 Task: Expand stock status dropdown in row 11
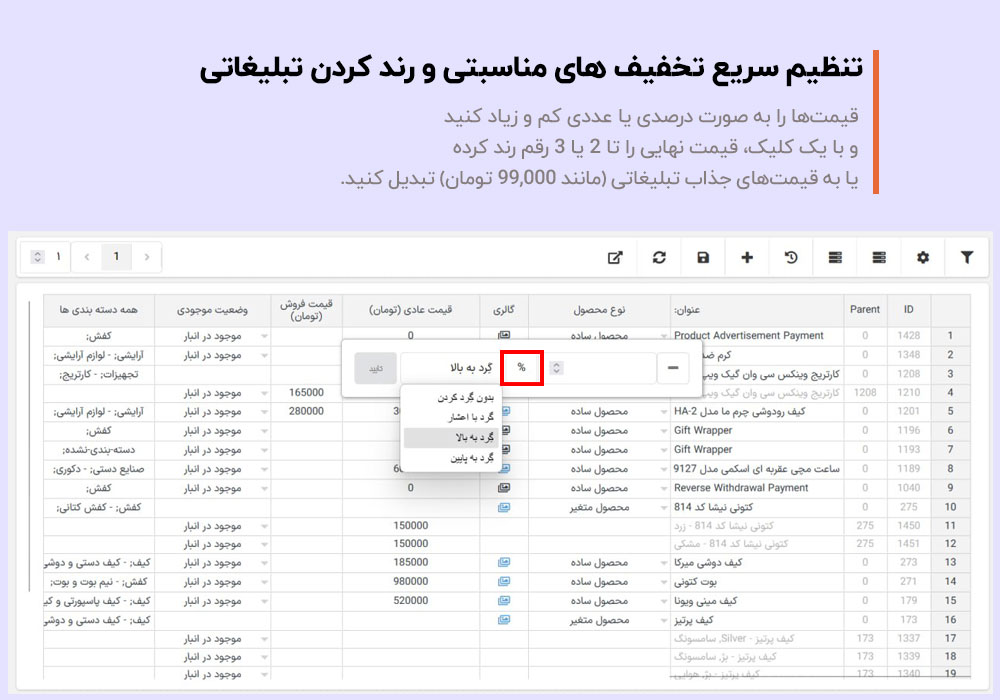click(x=264, y=527)
